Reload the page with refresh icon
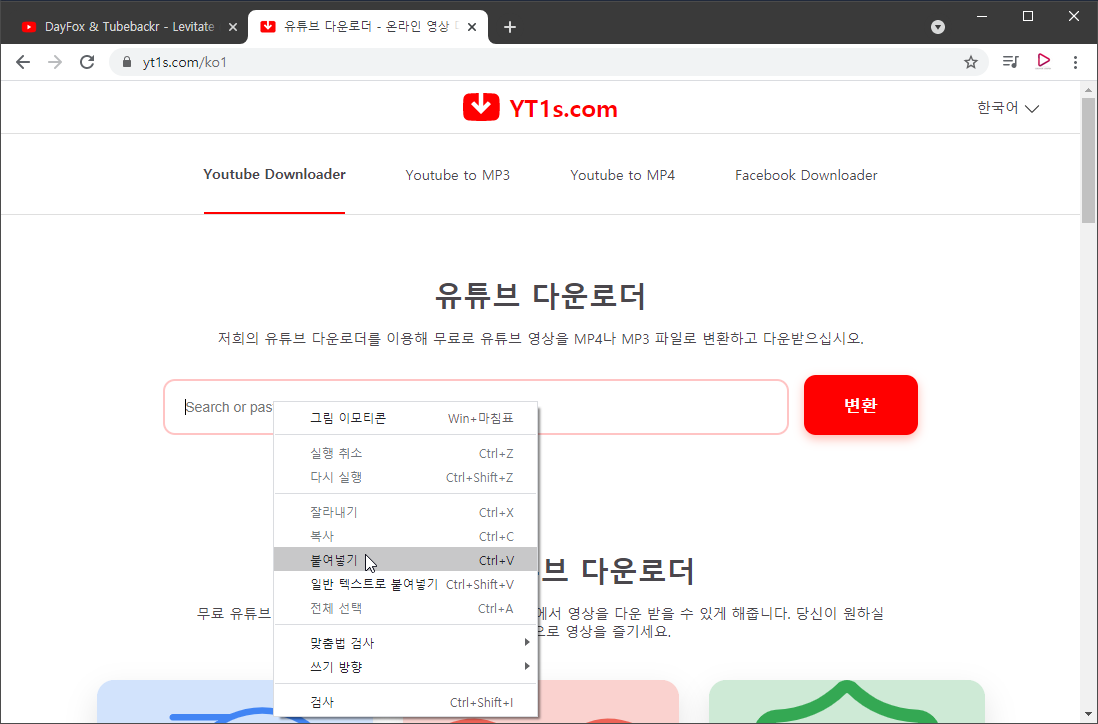The width and height of the screenshot is (1098, 724). (87, 62)
